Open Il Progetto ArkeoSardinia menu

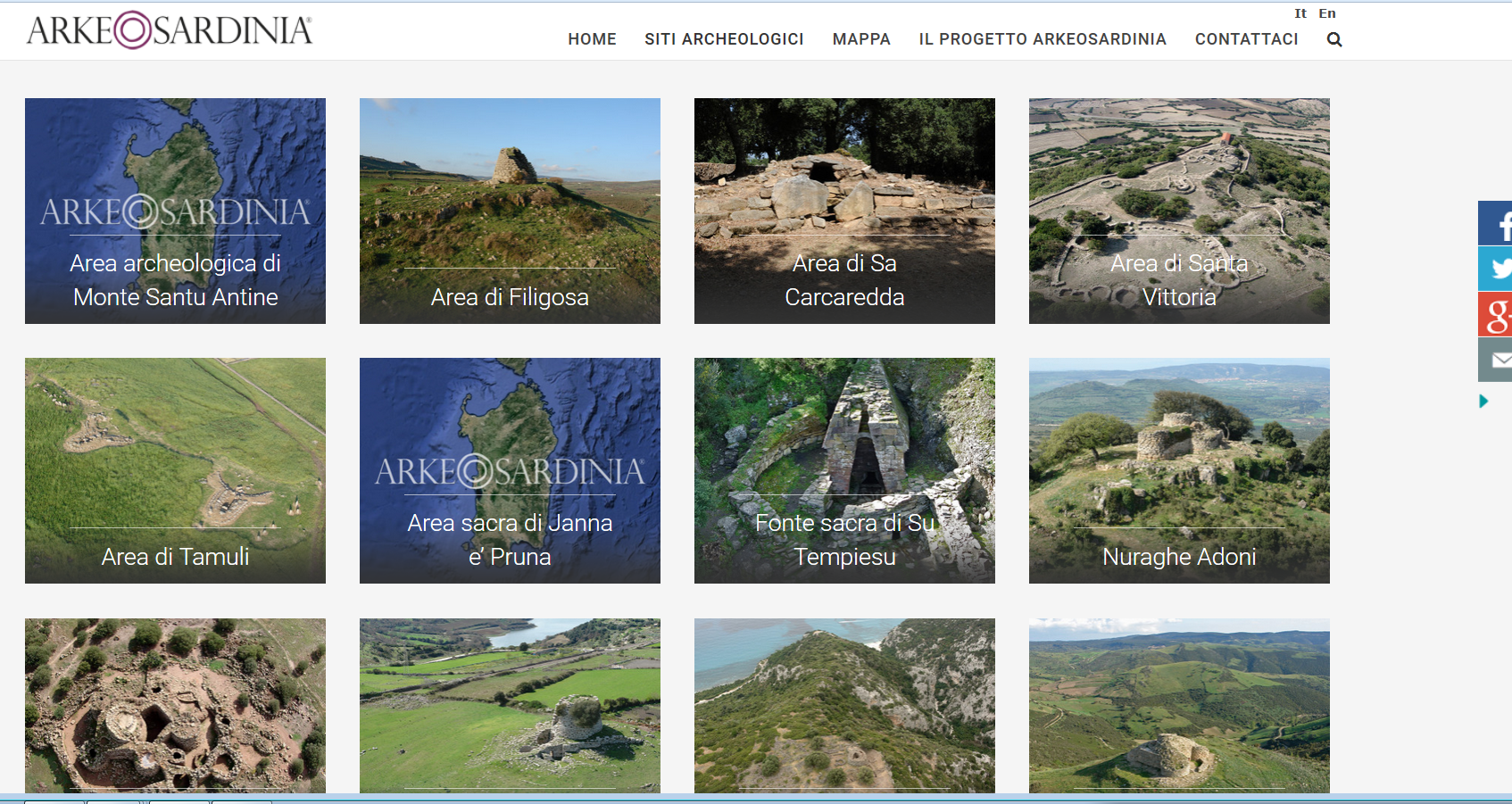pos(1043,39)
